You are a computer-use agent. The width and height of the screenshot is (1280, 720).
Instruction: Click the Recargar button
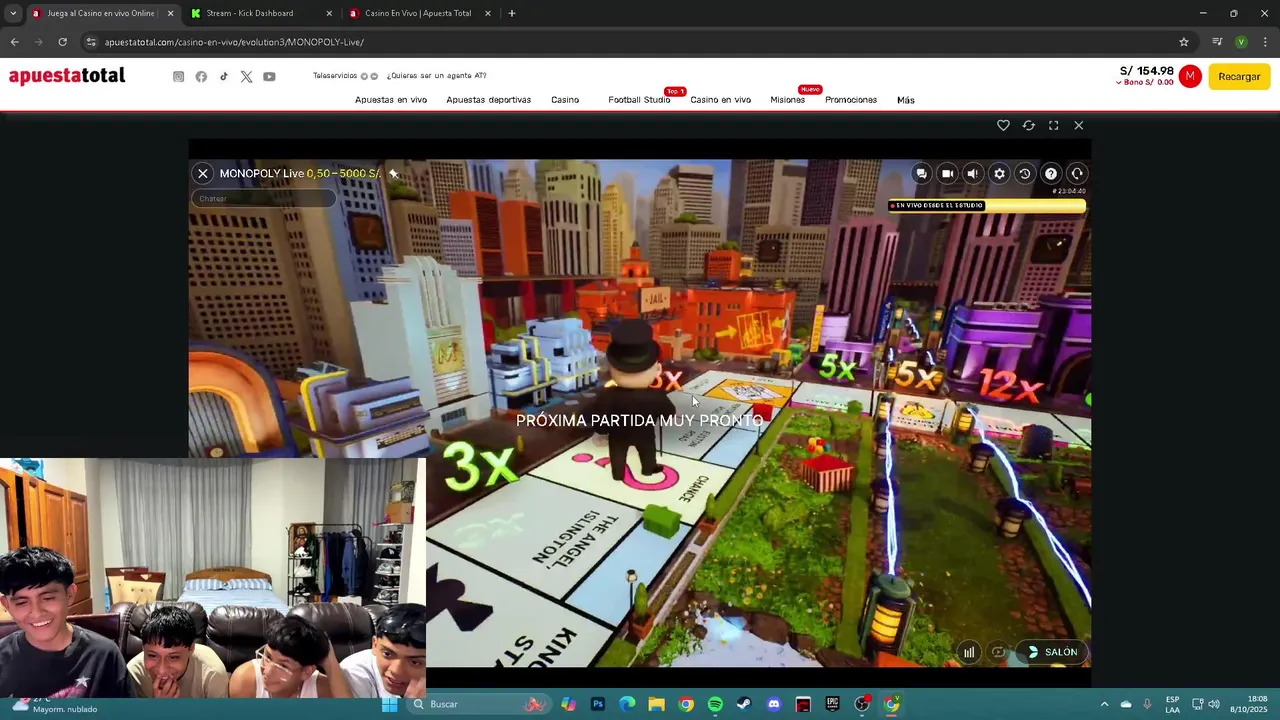(x=1239, y=77)
